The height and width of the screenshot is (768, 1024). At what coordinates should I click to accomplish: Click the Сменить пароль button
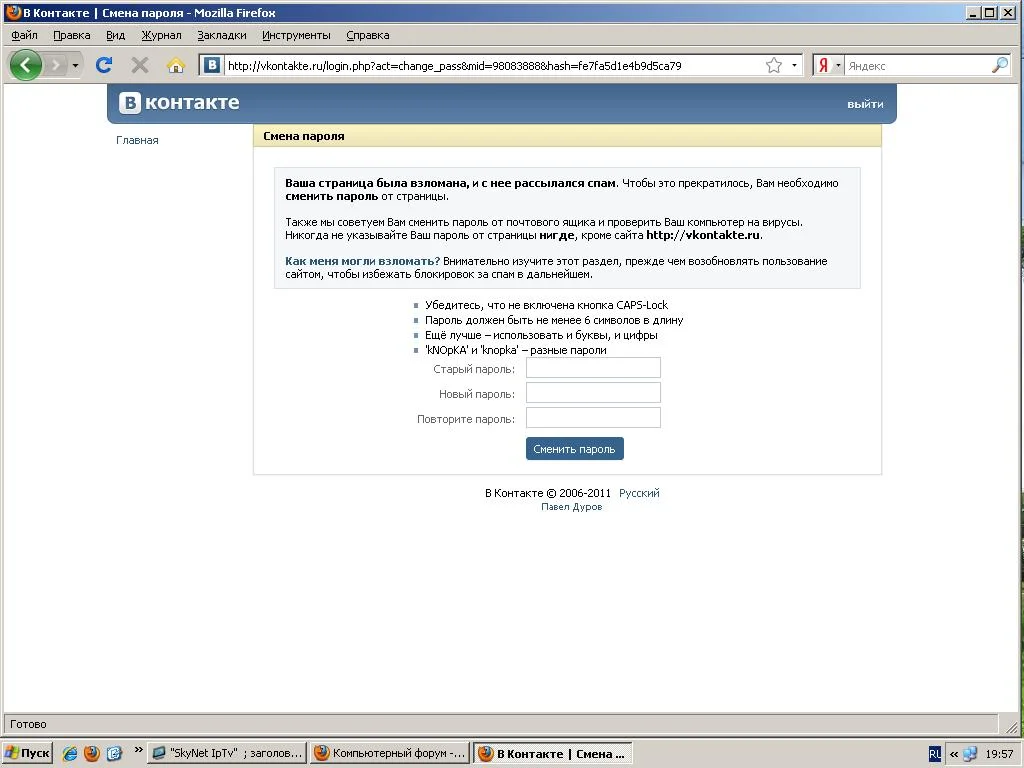pyautogui.click(x=575, y=449)
